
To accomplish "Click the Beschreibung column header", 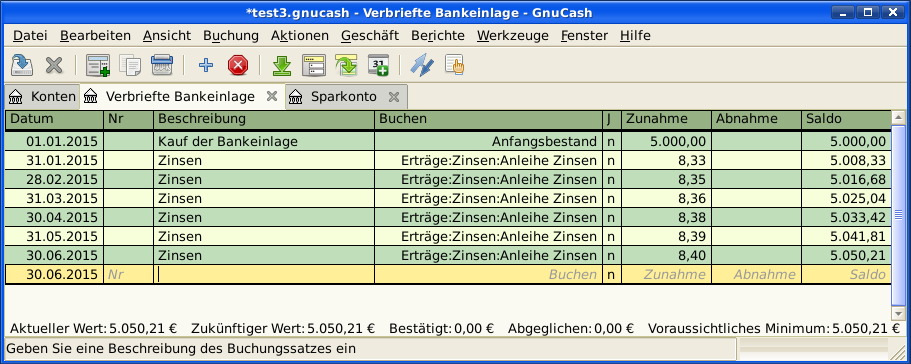I will click(x=264, y=119).
